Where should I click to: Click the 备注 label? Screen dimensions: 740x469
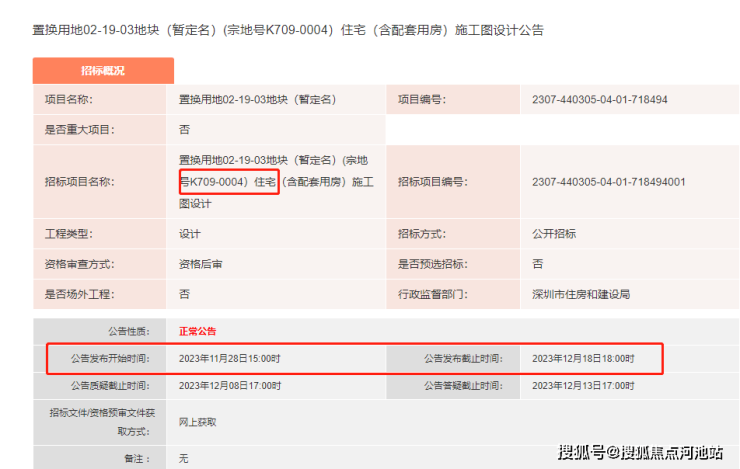coord(137,459)
